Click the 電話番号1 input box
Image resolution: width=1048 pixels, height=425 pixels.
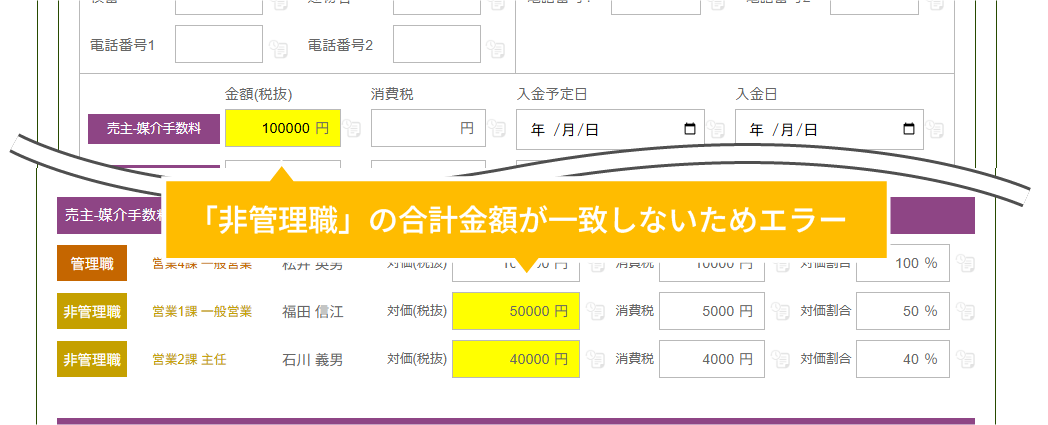(x=218, y=45)
